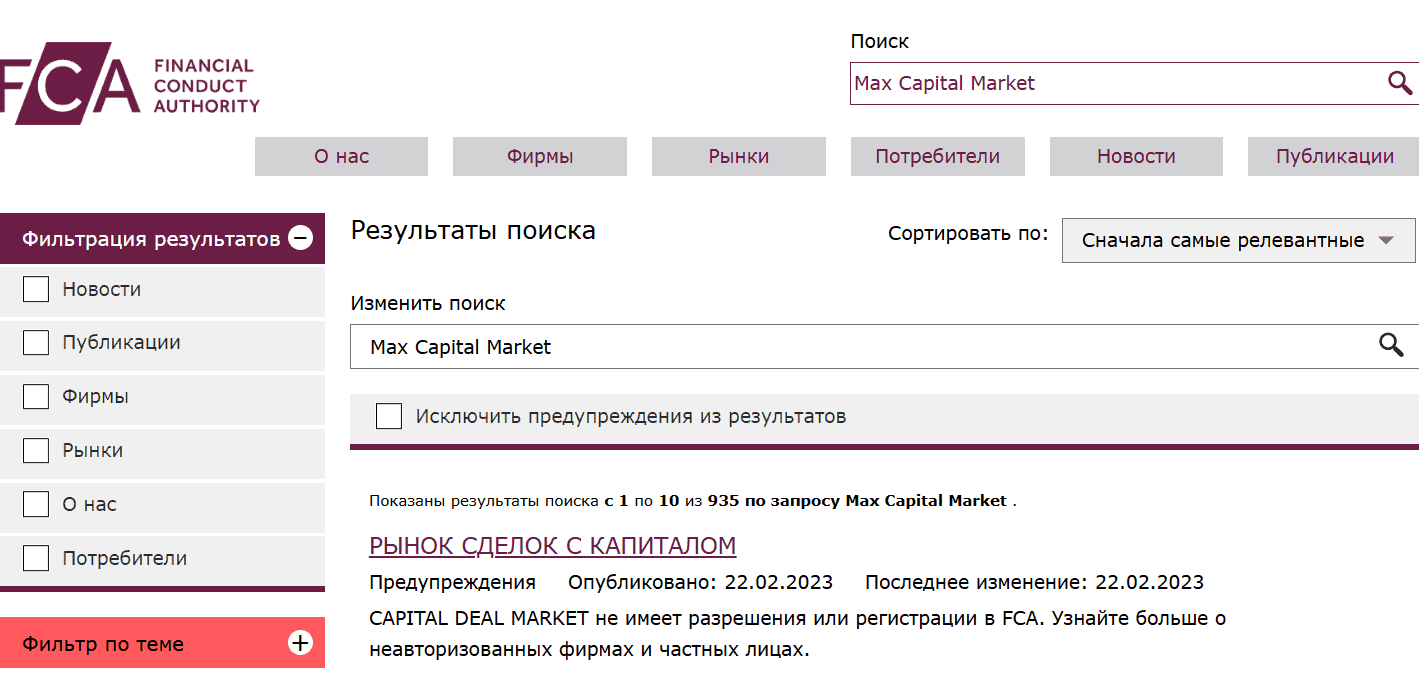Click the magnifier icon in Изменить поиск
Viewport: 1419px width, 673px height.
[1391, 346]
